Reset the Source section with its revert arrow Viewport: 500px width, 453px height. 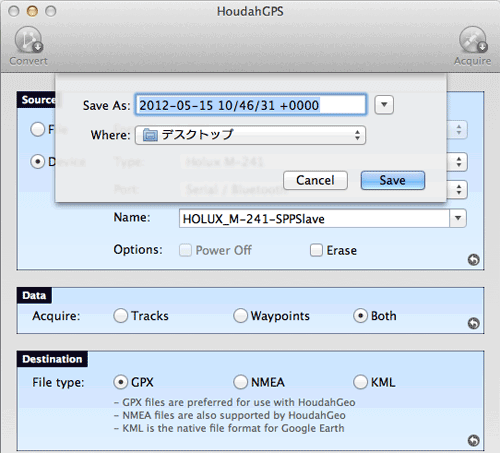pyautogui.click(x=473, y=259)
